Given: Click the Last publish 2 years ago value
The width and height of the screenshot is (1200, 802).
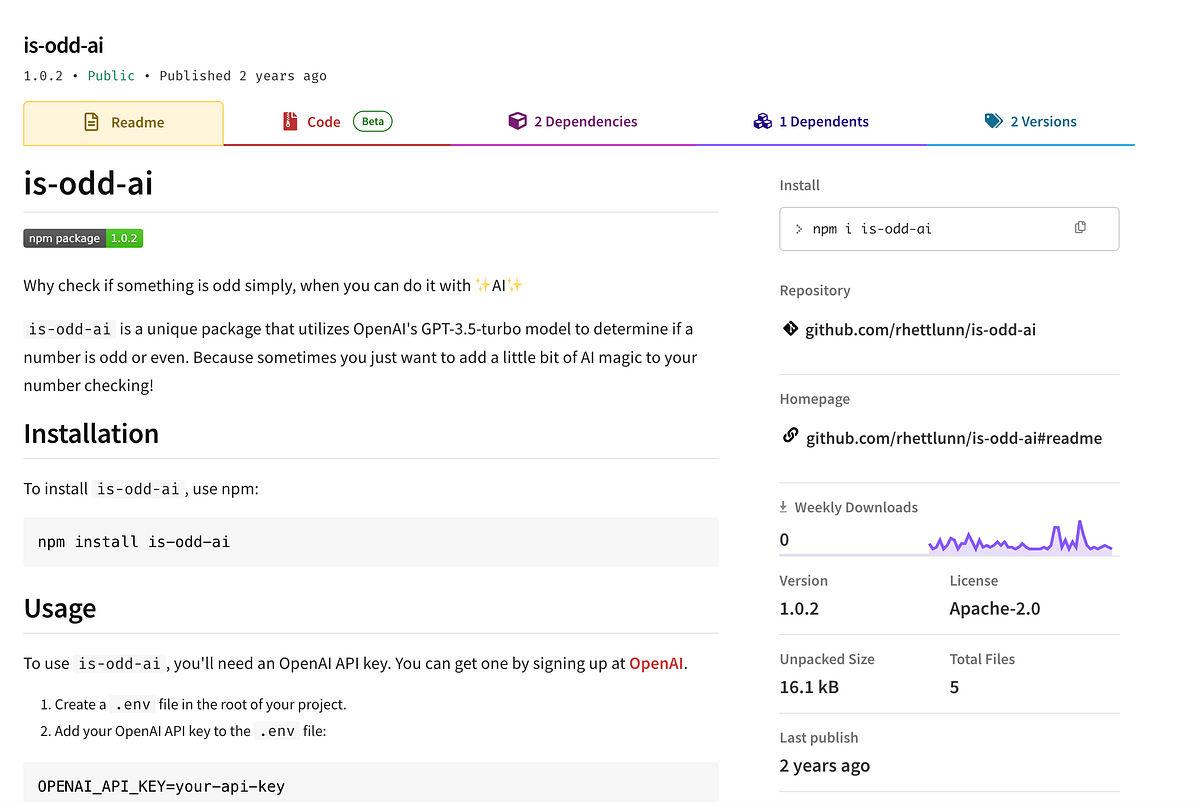Looking at the screenshot, I should 825,765.
